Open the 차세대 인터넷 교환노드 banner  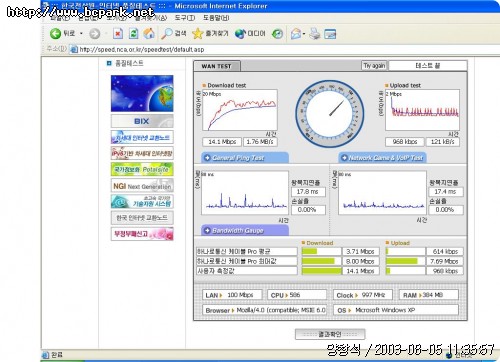point(142,137)
